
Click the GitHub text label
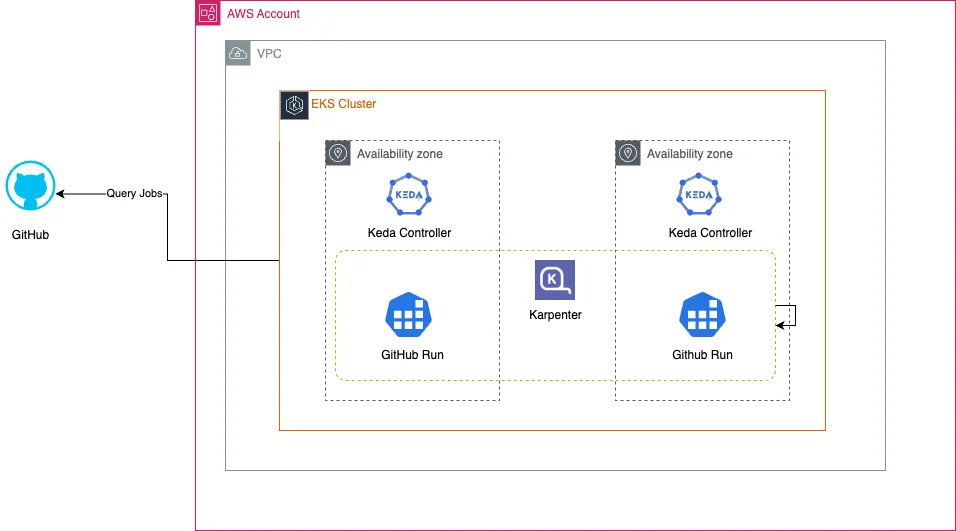30,235
